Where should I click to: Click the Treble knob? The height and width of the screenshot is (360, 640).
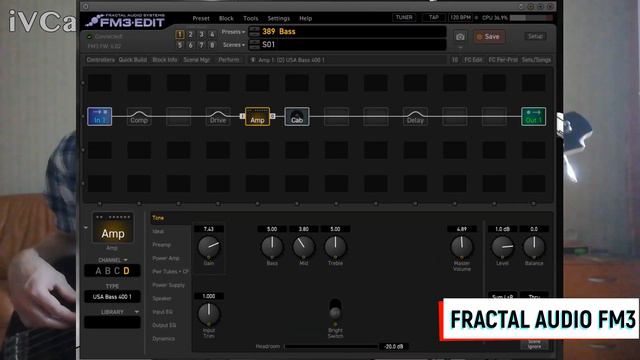click(x=335, y=247)
